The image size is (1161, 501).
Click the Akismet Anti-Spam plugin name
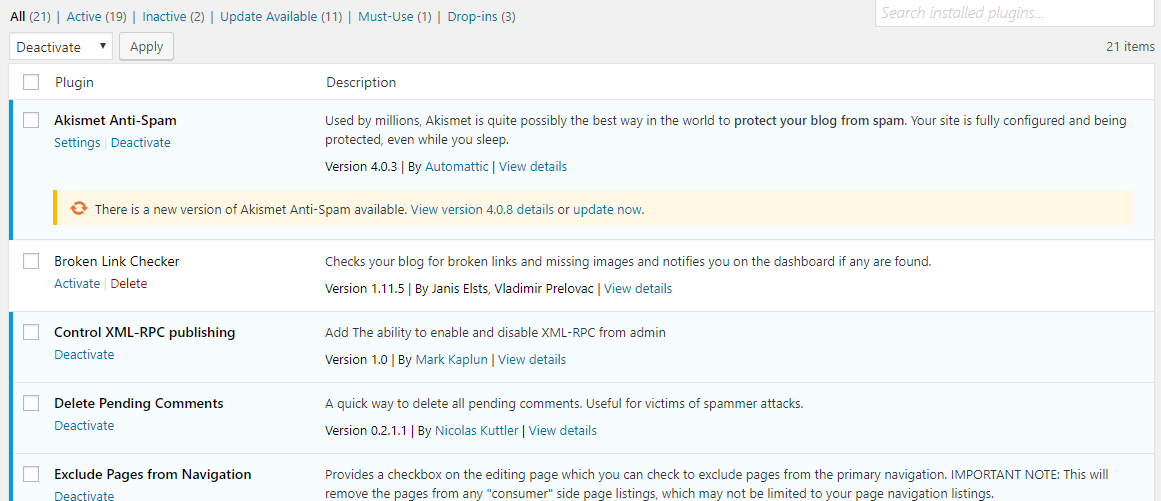(x=116, y=120)
